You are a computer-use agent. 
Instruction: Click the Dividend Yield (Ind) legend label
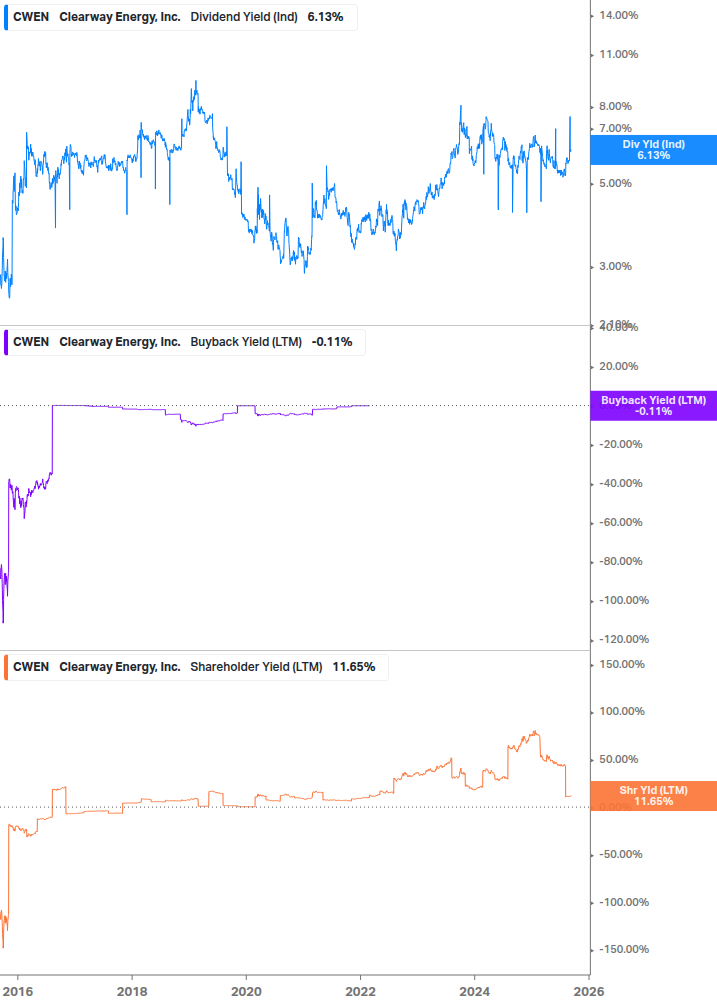244,17
